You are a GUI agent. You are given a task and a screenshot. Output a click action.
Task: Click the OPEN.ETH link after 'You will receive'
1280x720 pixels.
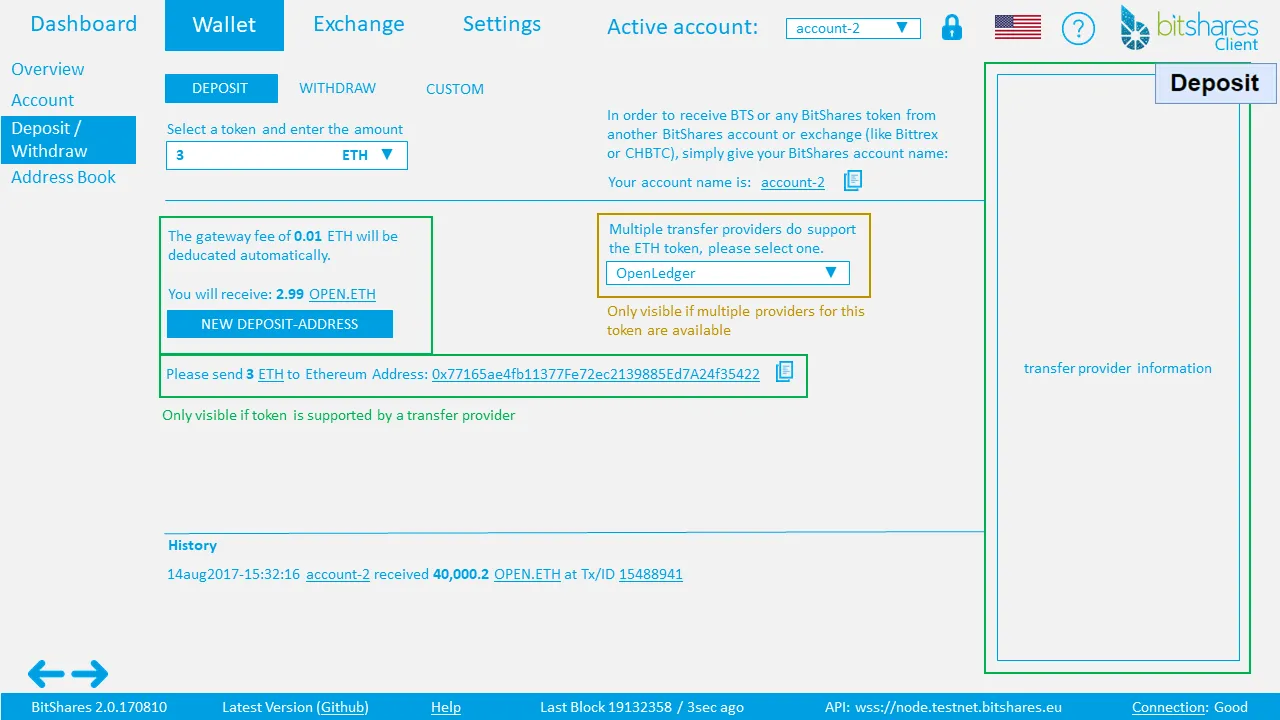coord(342,294)
